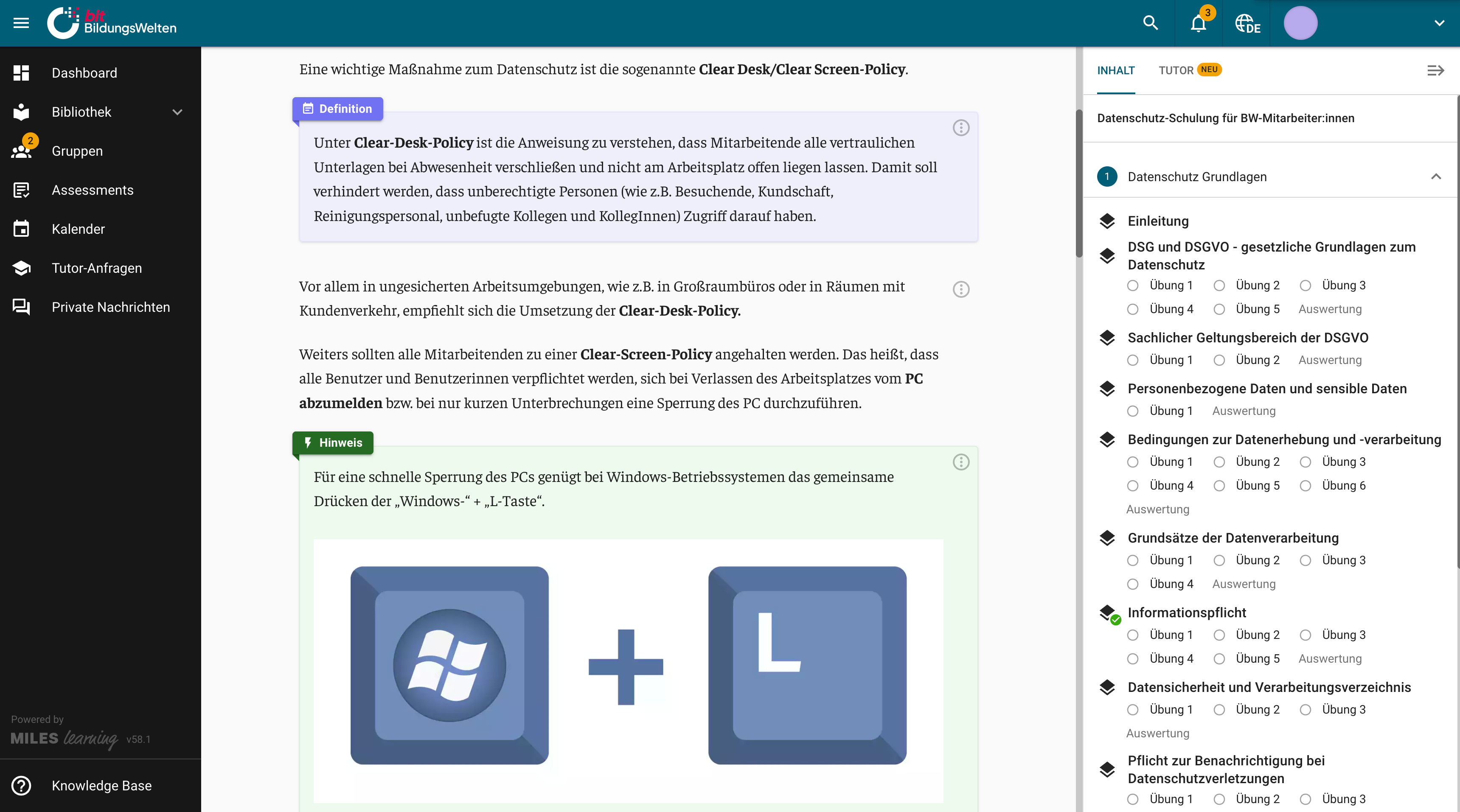Viewport: 1460px width, 812px height.
Task: Switch to the TUTOR tab
Action: pyautogui.click(x=1176, y=70)
